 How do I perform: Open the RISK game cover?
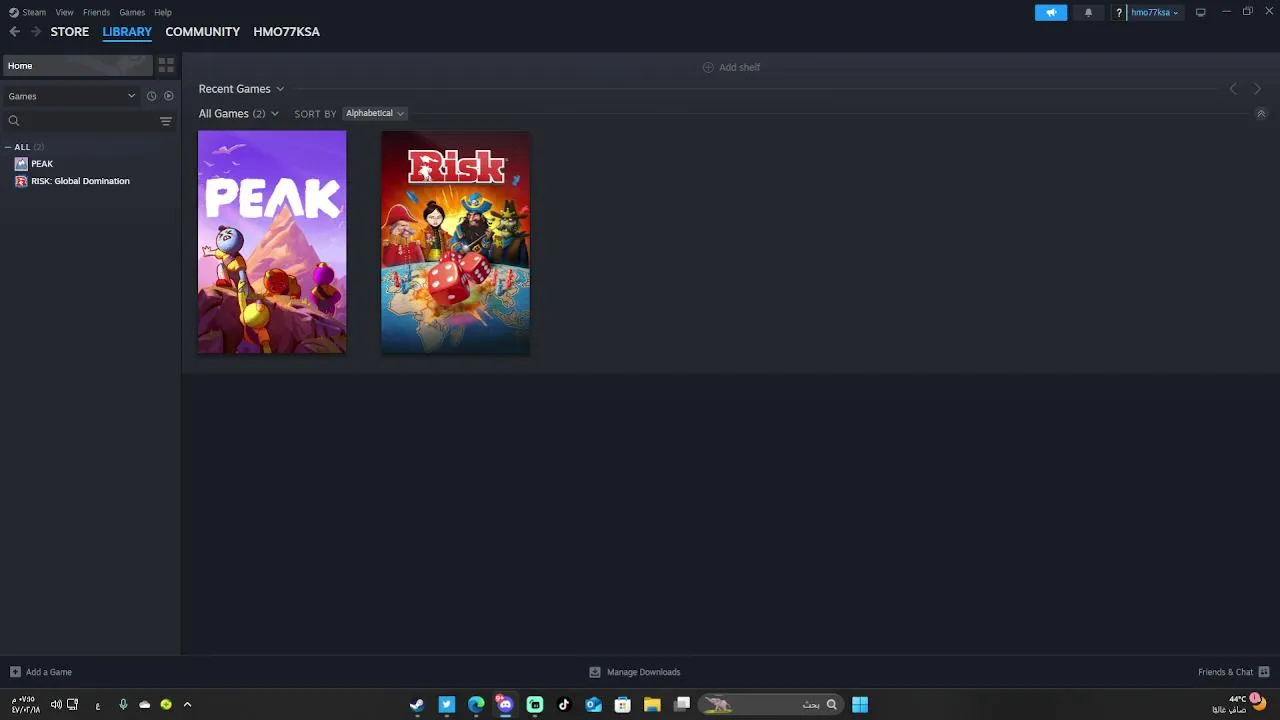pyautogui.click(x=455, y=242)
